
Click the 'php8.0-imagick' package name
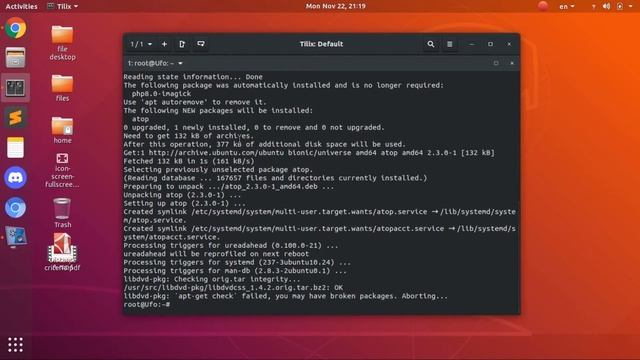point(161,93)
